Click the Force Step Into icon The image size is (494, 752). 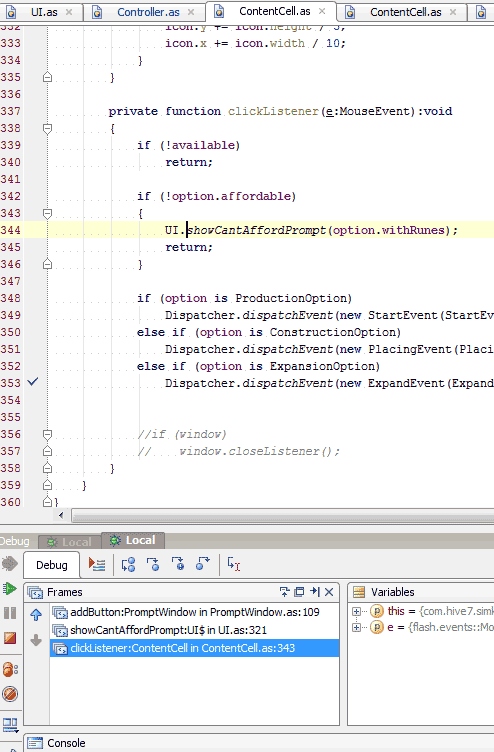coord(178,564)
